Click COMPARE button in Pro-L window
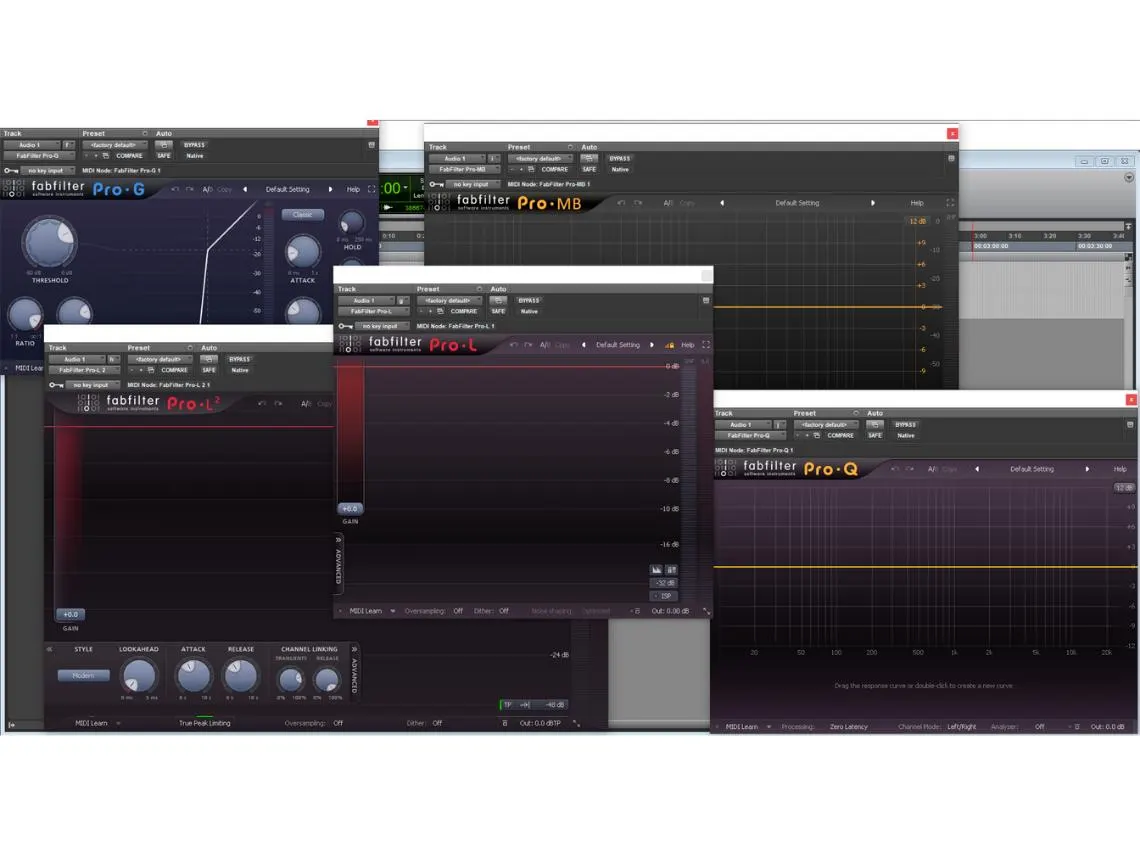Screen dimensions: 1140x855 [463, 311]
